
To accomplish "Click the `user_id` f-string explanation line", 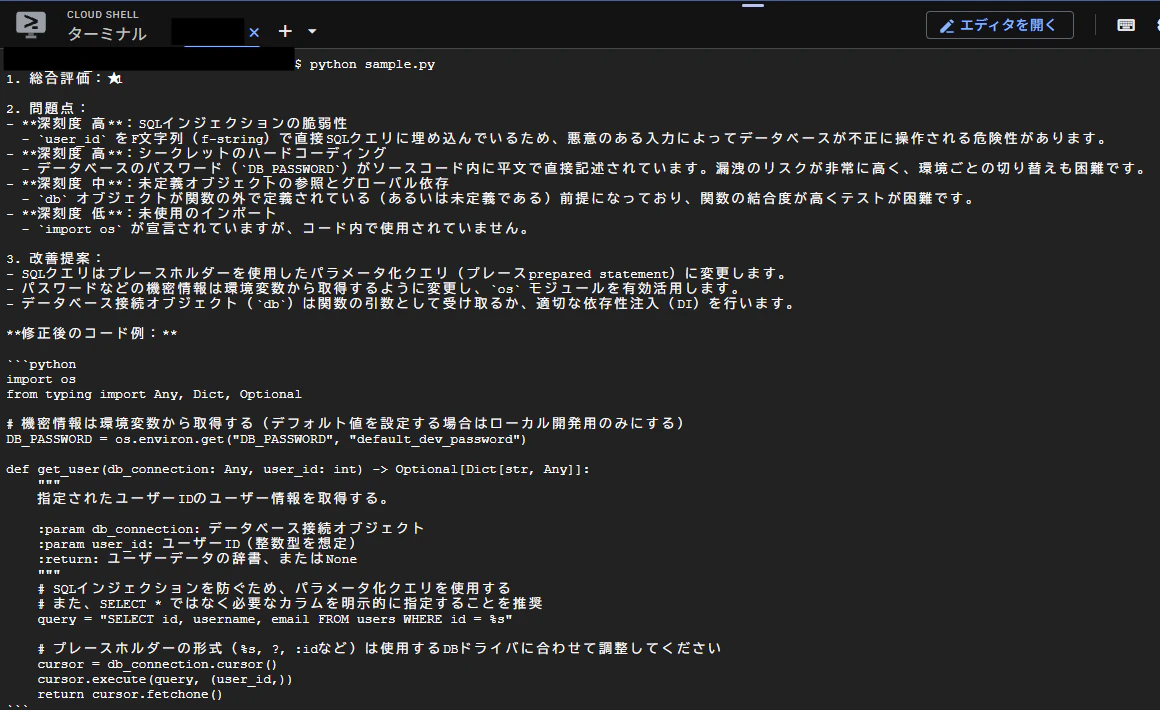I will coord(566,138).
